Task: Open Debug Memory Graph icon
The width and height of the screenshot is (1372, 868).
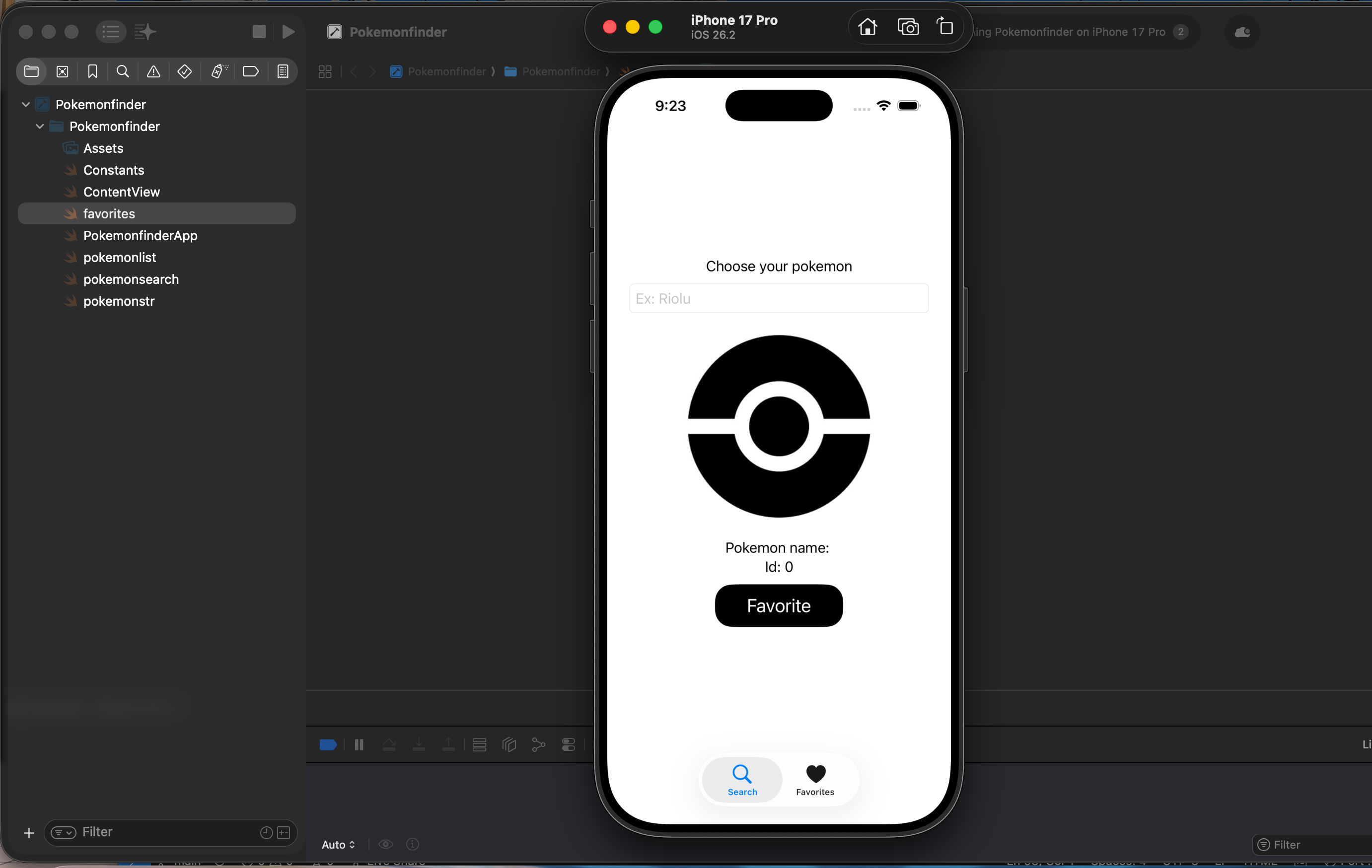Action: click(538, 744)
